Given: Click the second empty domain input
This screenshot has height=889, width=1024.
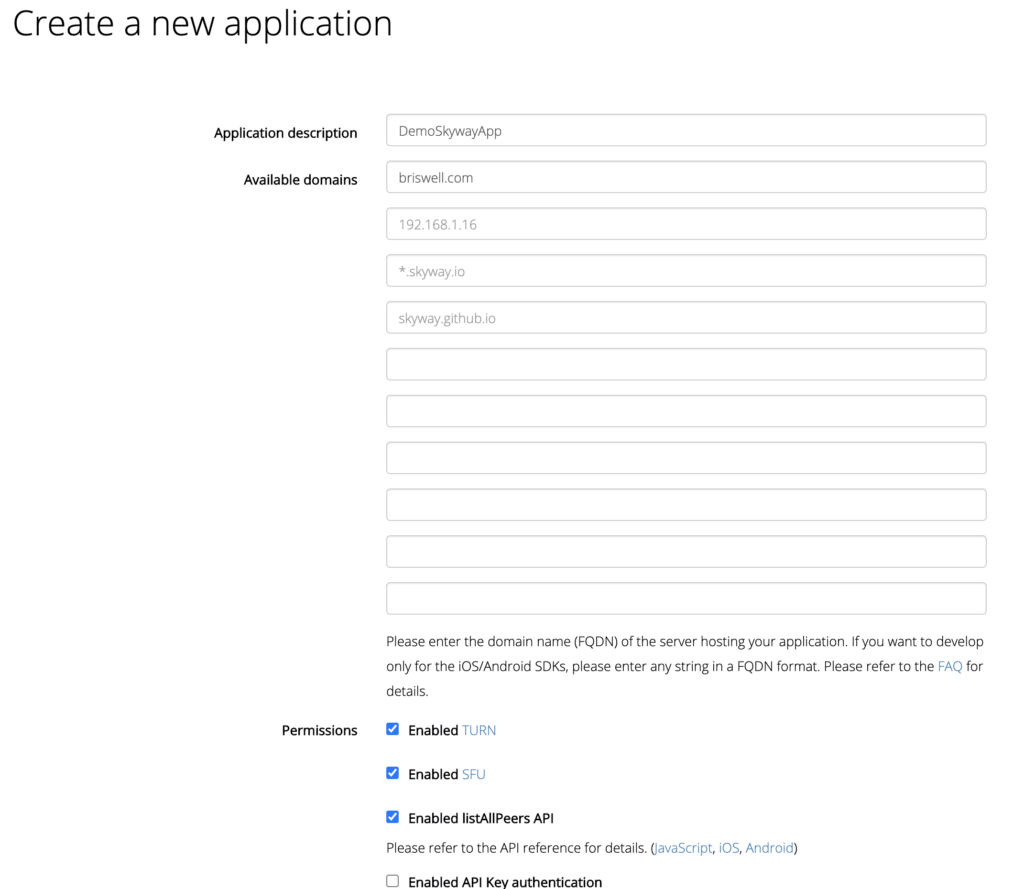Looking at the screenshot, I should [685, 410].
